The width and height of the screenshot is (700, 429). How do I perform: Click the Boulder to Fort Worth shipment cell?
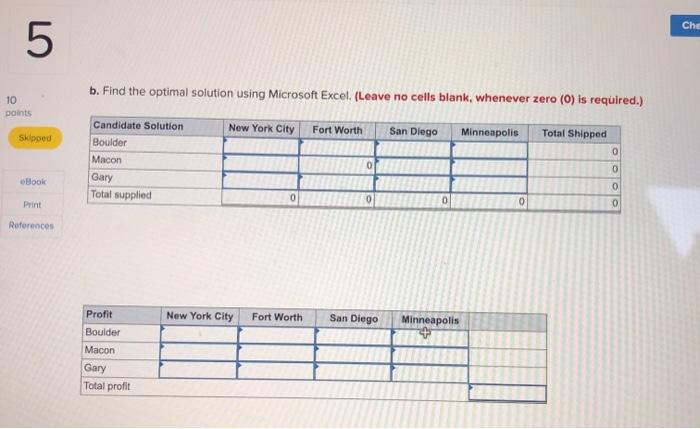(337, 148)
